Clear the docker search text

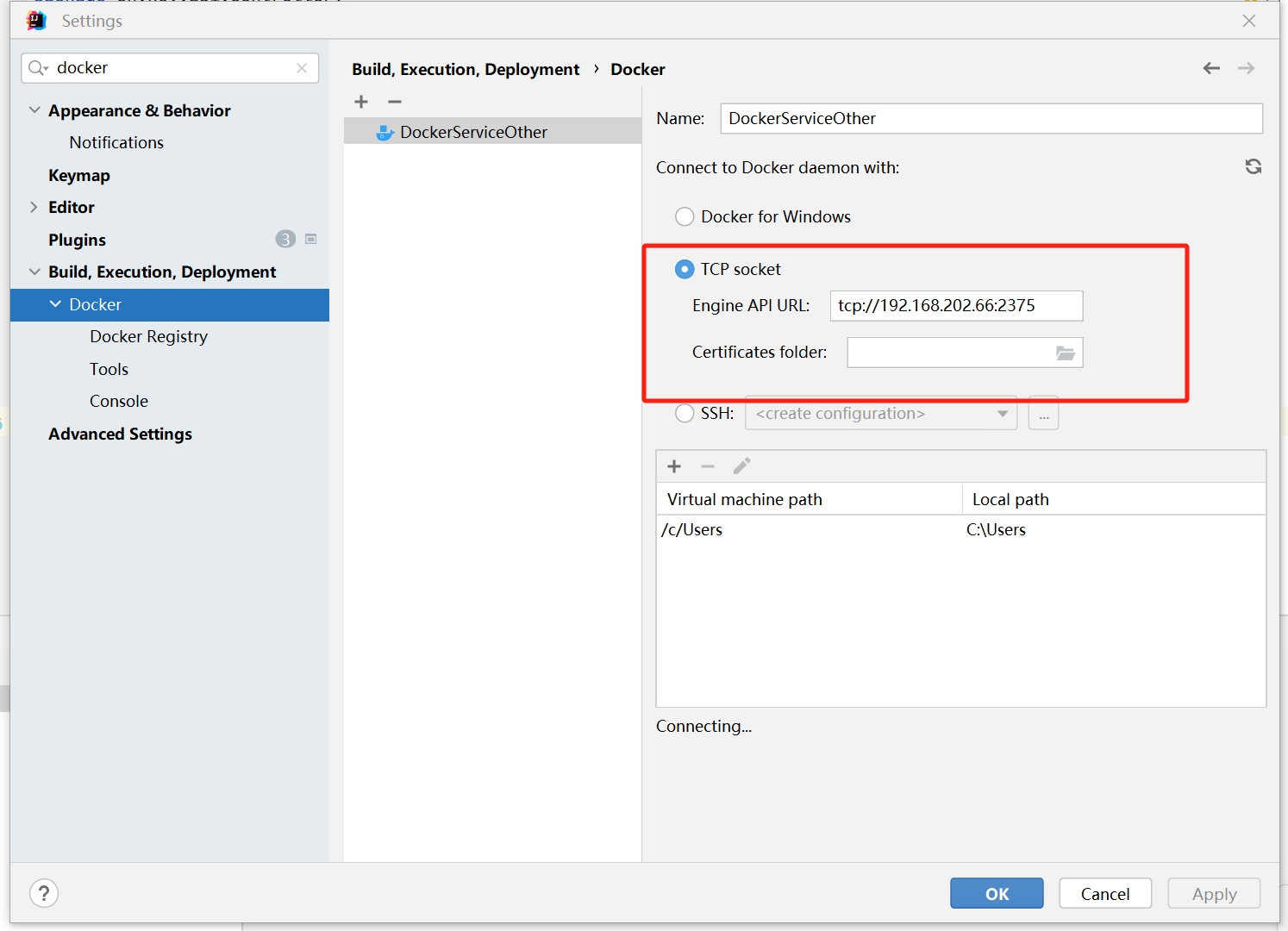coord(302,68)
